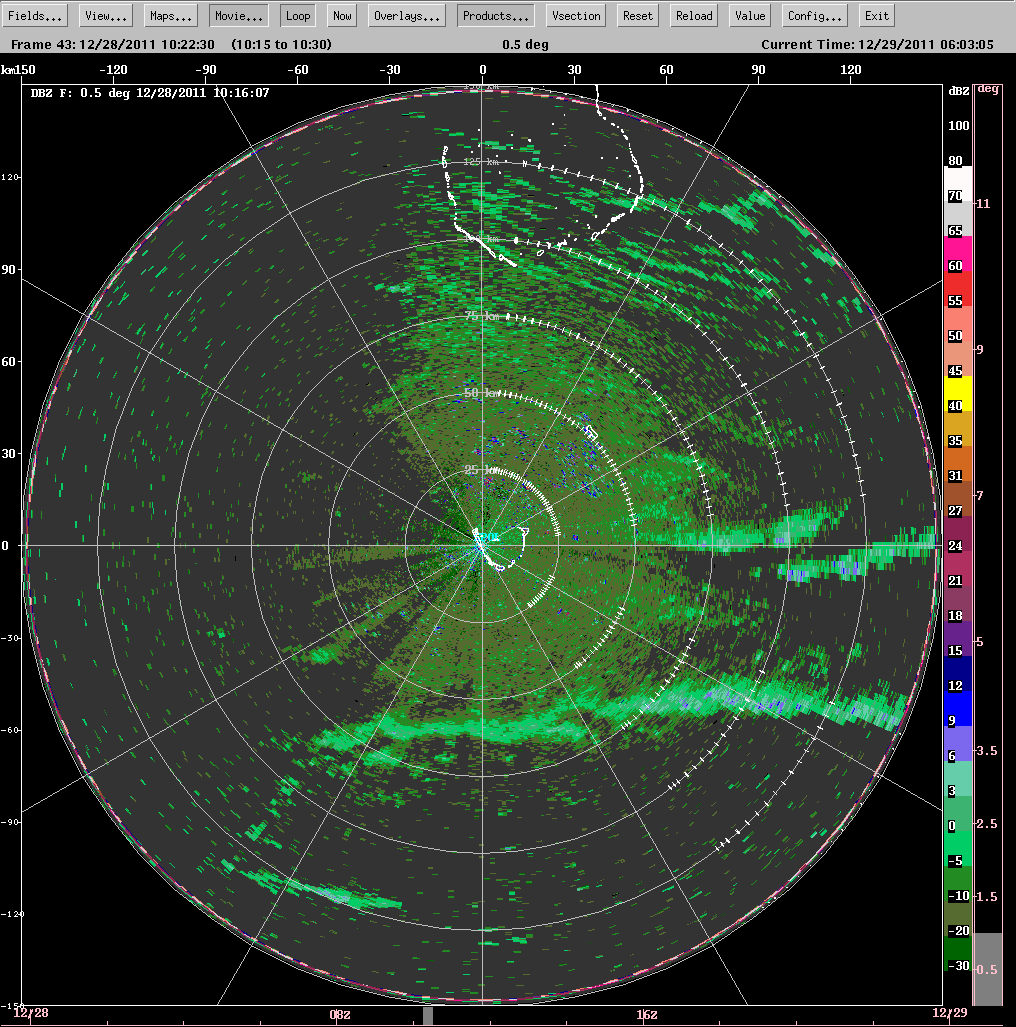The width and height of the screenshot is (1016, 1027).
Task: Open the Config settings
Action: (x=813, y=15)
